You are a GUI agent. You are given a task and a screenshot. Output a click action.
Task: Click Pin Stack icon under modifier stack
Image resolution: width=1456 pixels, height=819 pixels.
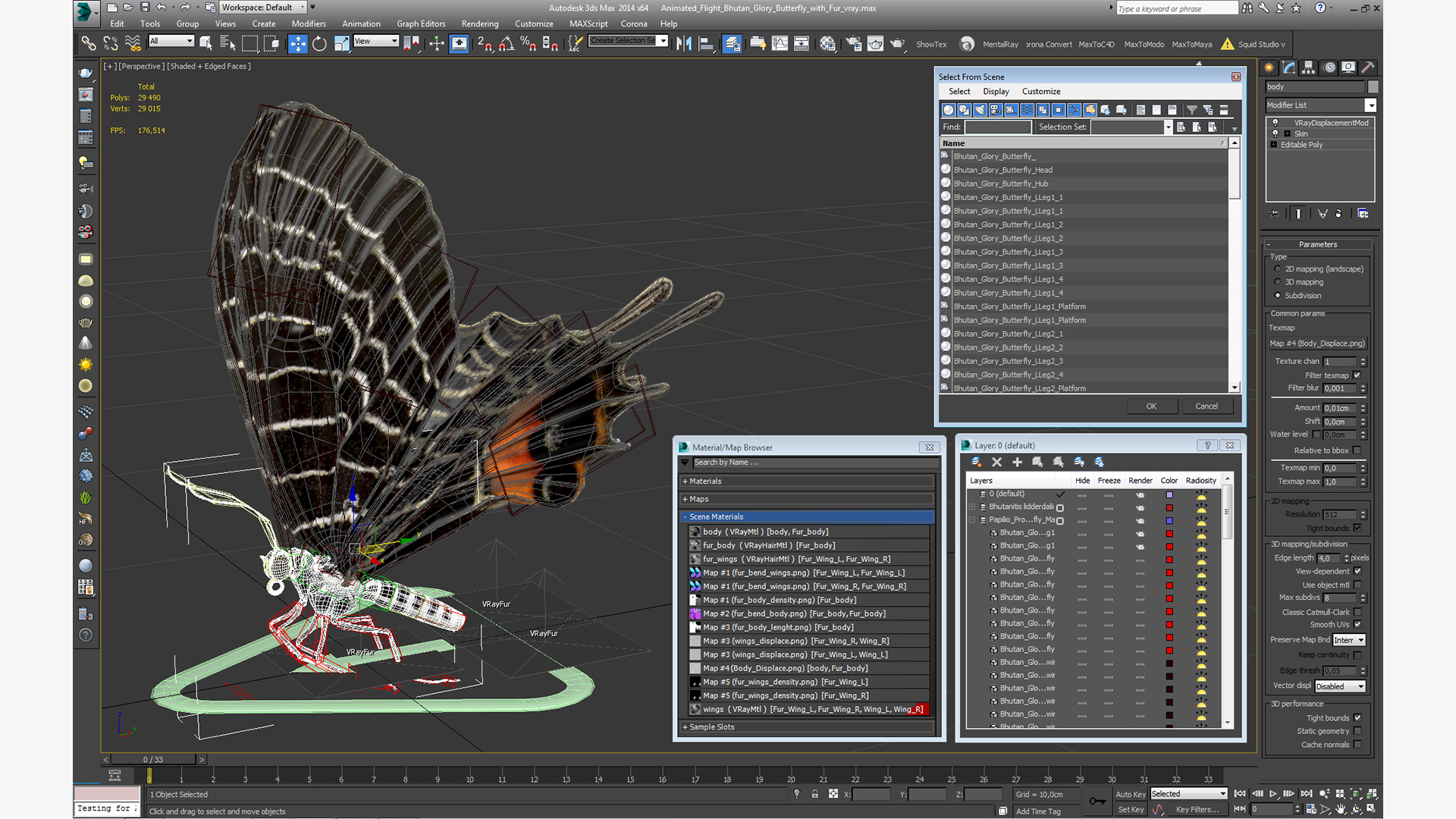(x=1274, y=214)
